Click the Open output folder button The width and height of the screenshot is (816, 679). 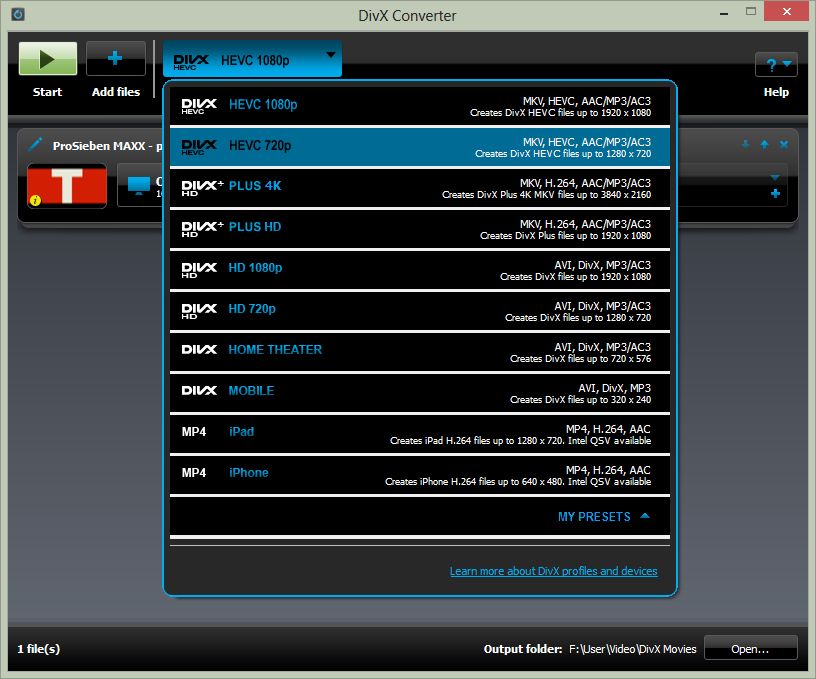750,648
